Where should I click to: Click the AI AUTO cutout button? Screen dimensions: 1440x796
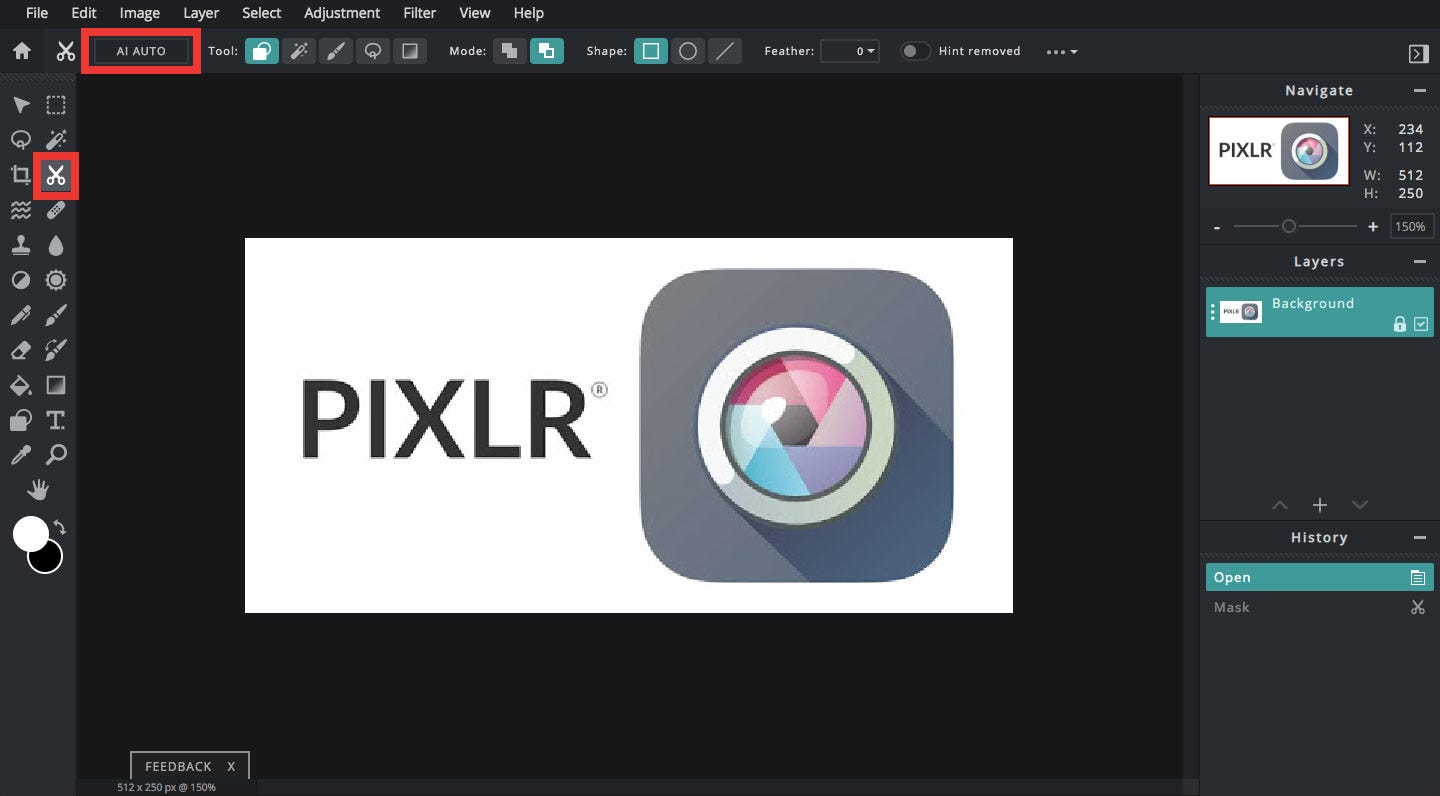(x=141, y=51)
